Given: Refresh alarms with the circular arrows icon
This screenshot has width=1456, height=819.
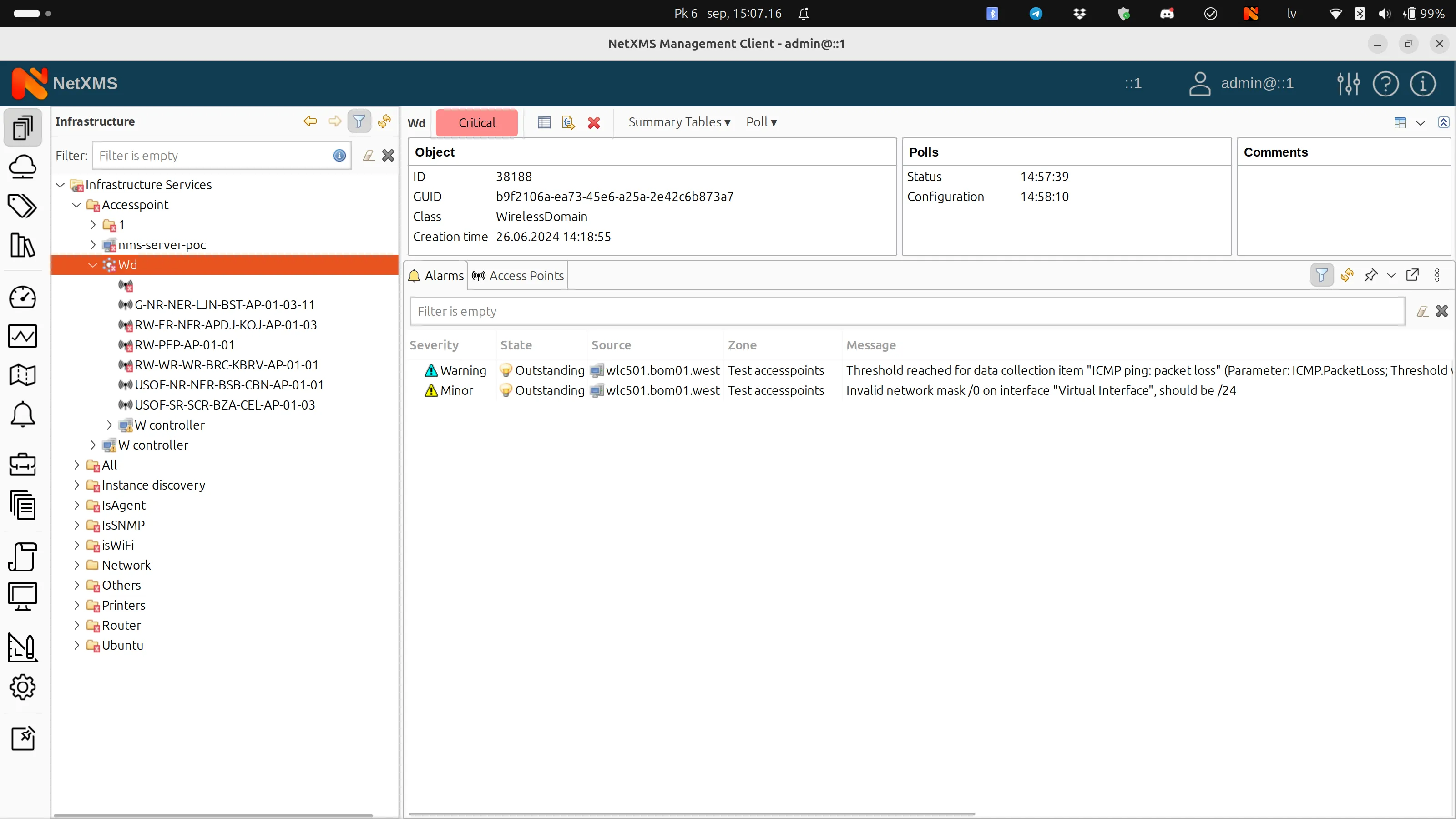Looking at the screenshot, I should coord(1347,275).
